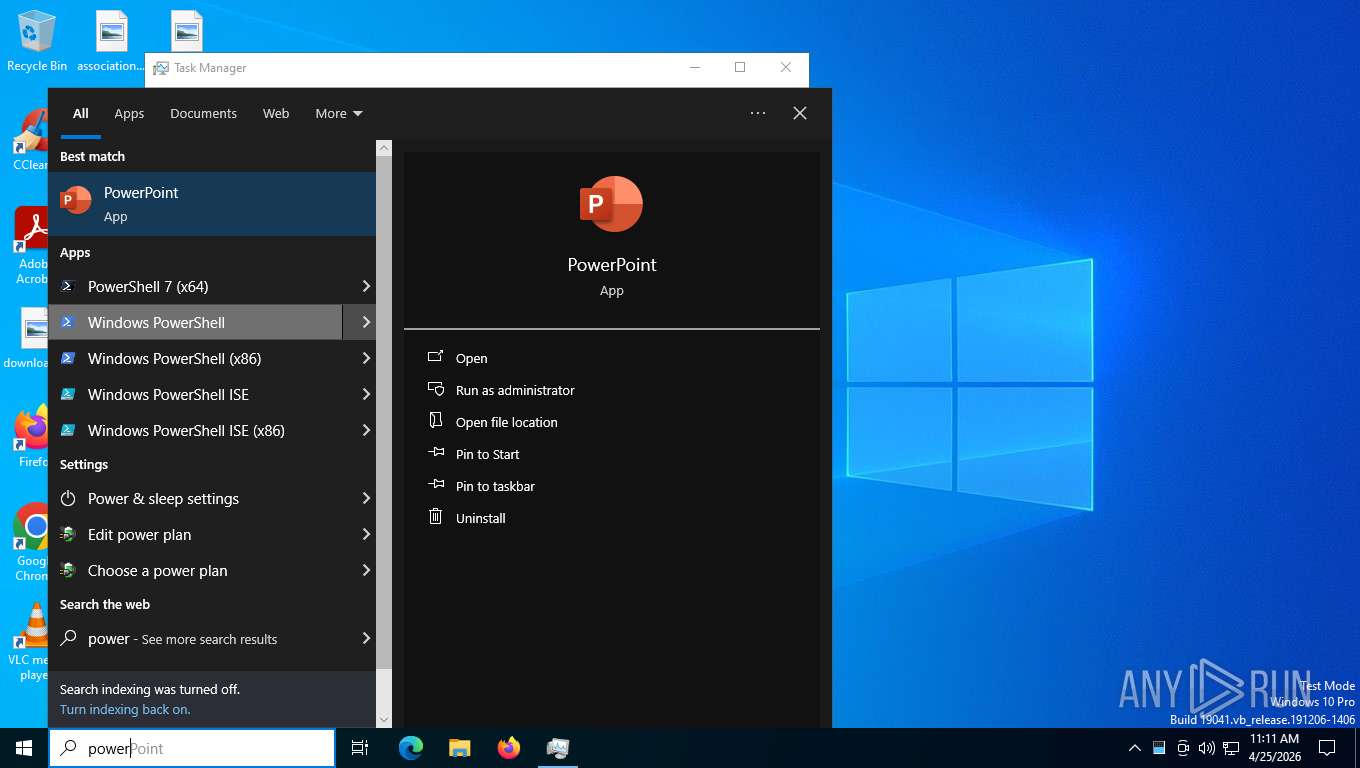
Task: Select the Windows PowerShell app result
Action: click(195, 322)
